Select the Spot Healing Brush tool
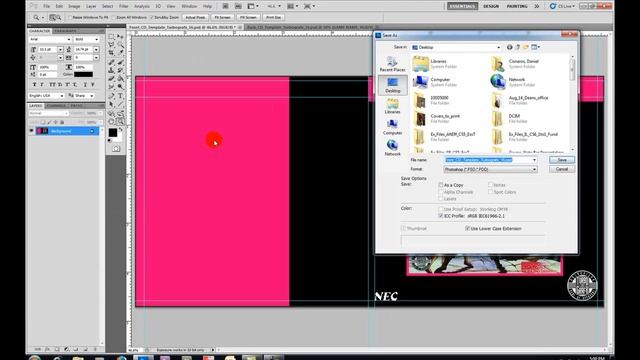 point(111,62)
